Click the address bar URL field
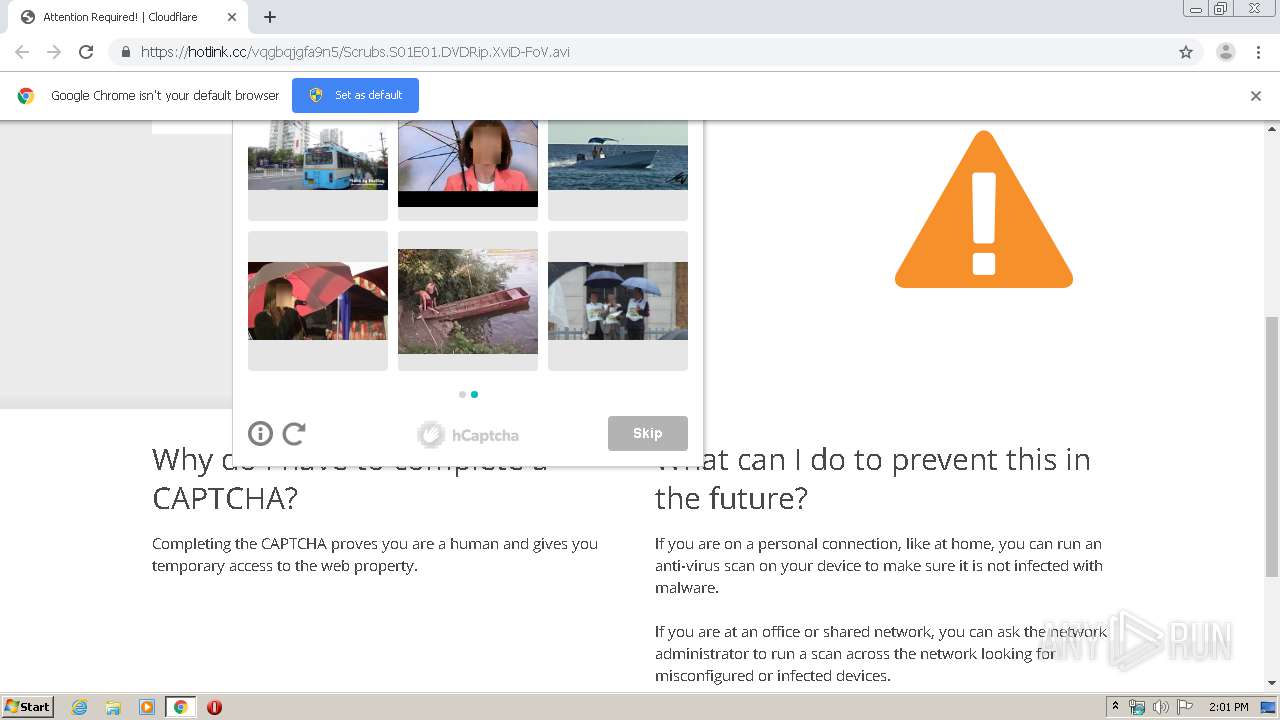1280x720 pixels. pos(640,52)
